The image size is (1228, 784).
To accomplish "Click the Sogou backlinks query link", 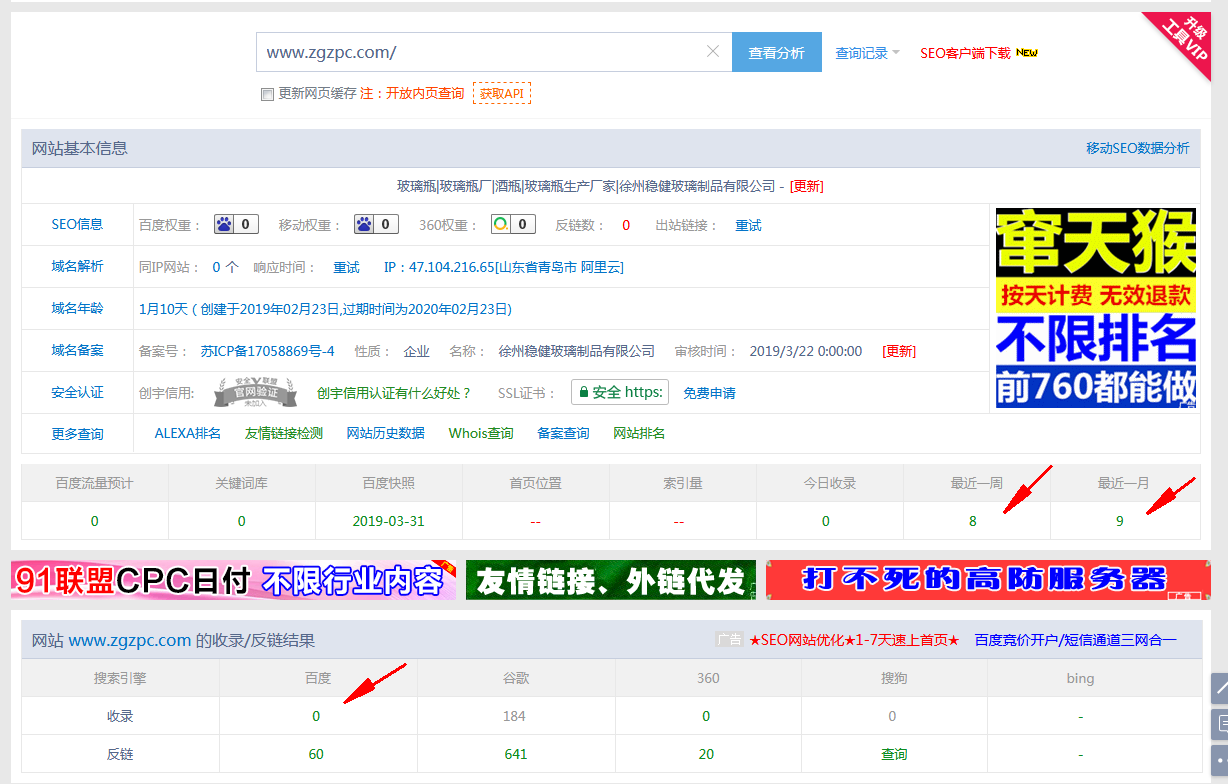I will pyautogui.click(x=894, y=754).
